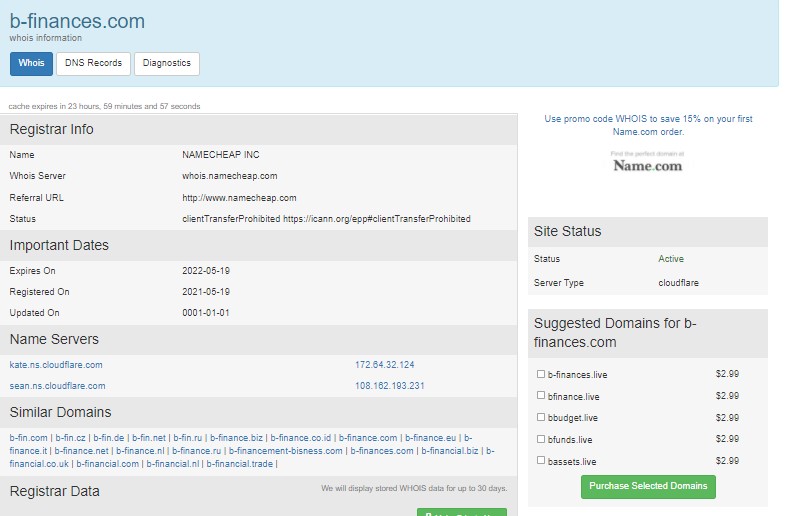This screenshot has width=802, height=516.
Task: Click the b-finances.com page title
Action: tap(77, 21)
